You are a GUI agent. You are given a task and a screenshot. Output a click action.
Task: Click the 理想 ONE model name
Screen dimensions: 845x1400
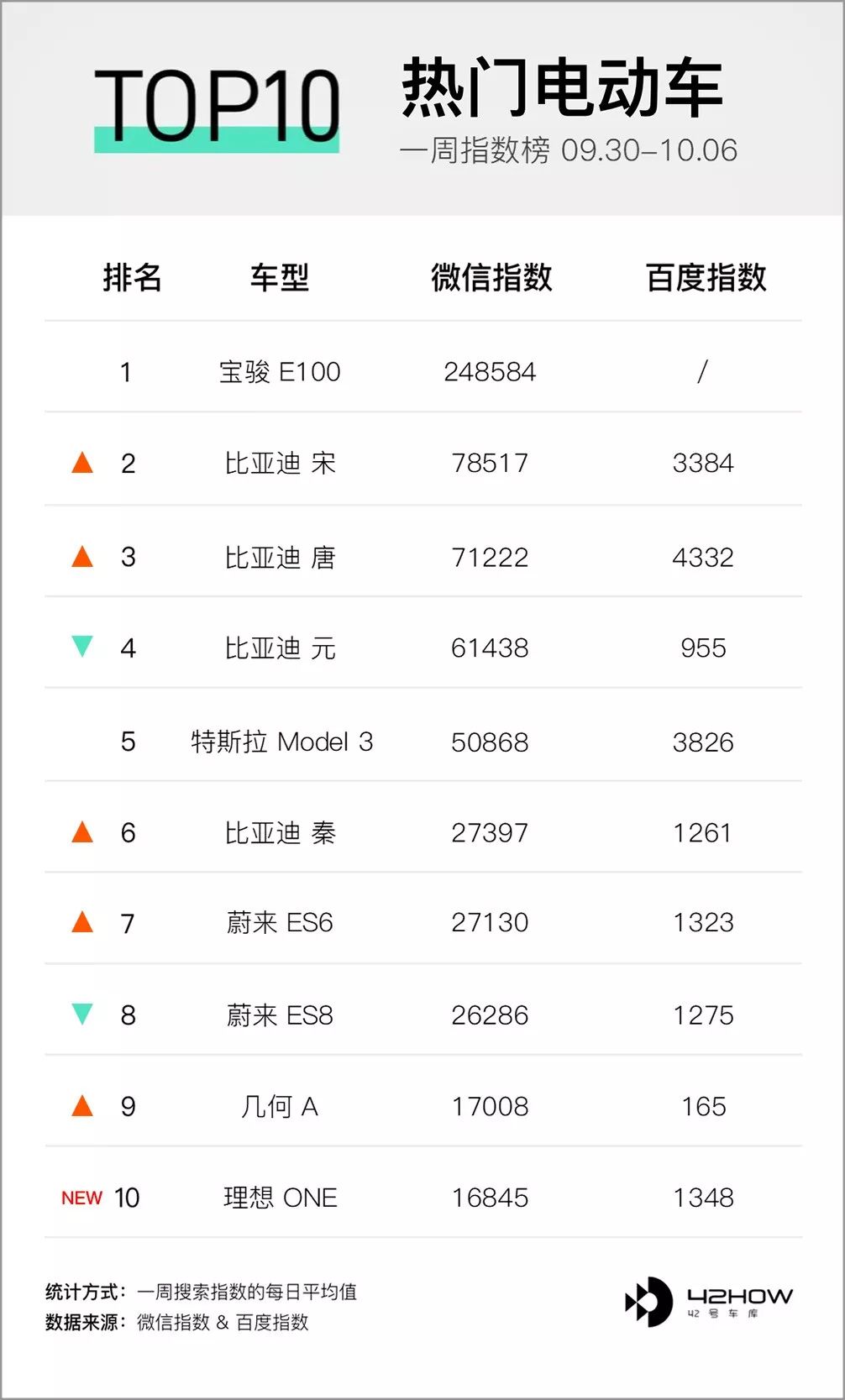280,1198
